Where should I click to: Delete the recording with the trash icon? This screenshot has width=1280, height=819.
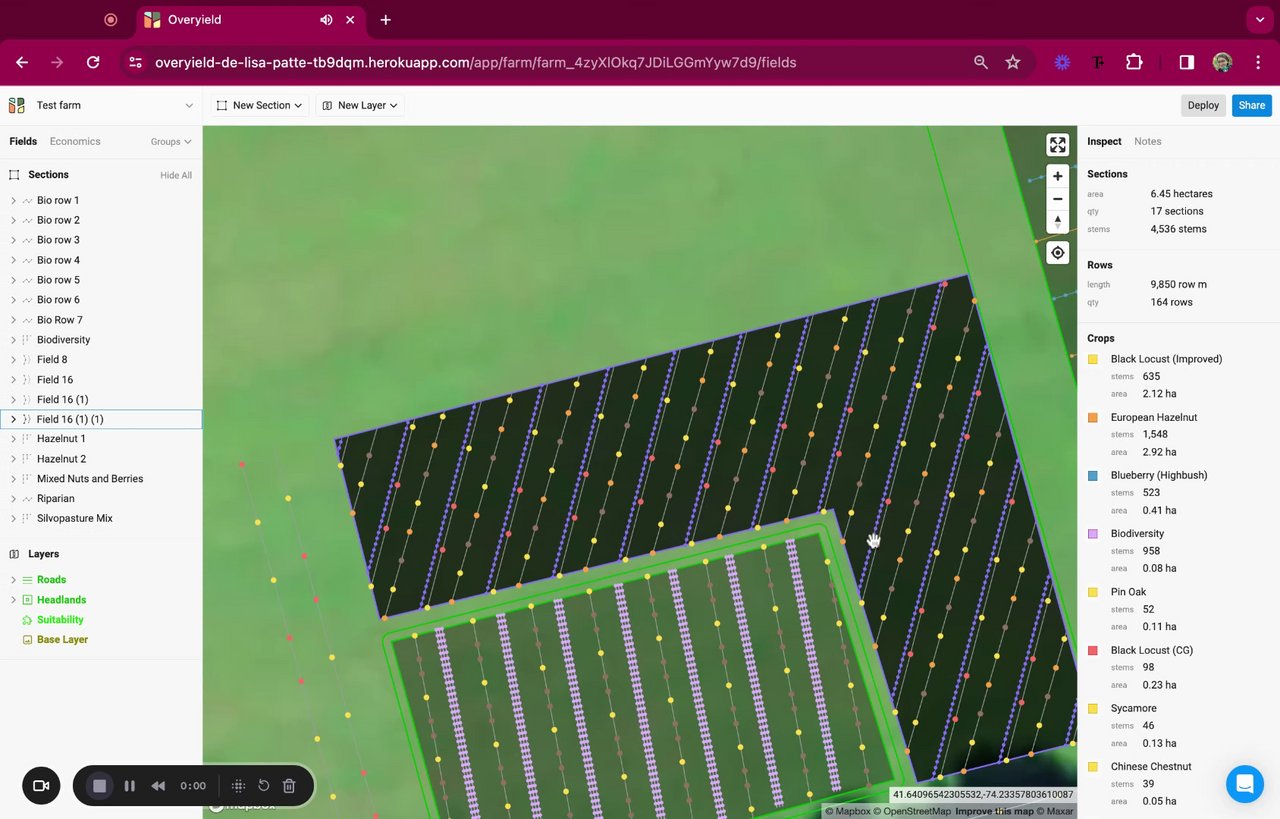click(289, 786)
